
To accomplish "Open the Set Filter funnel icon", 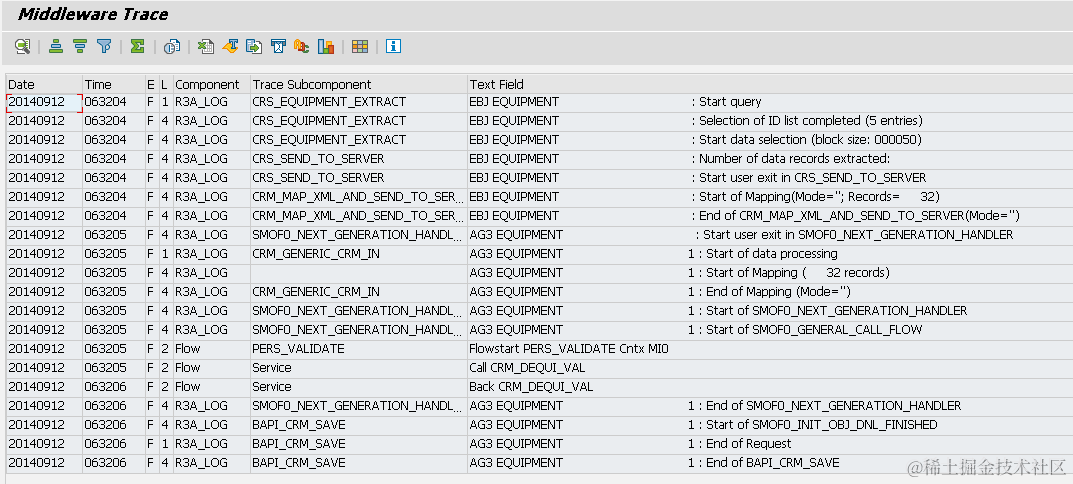I will (104, 47).
